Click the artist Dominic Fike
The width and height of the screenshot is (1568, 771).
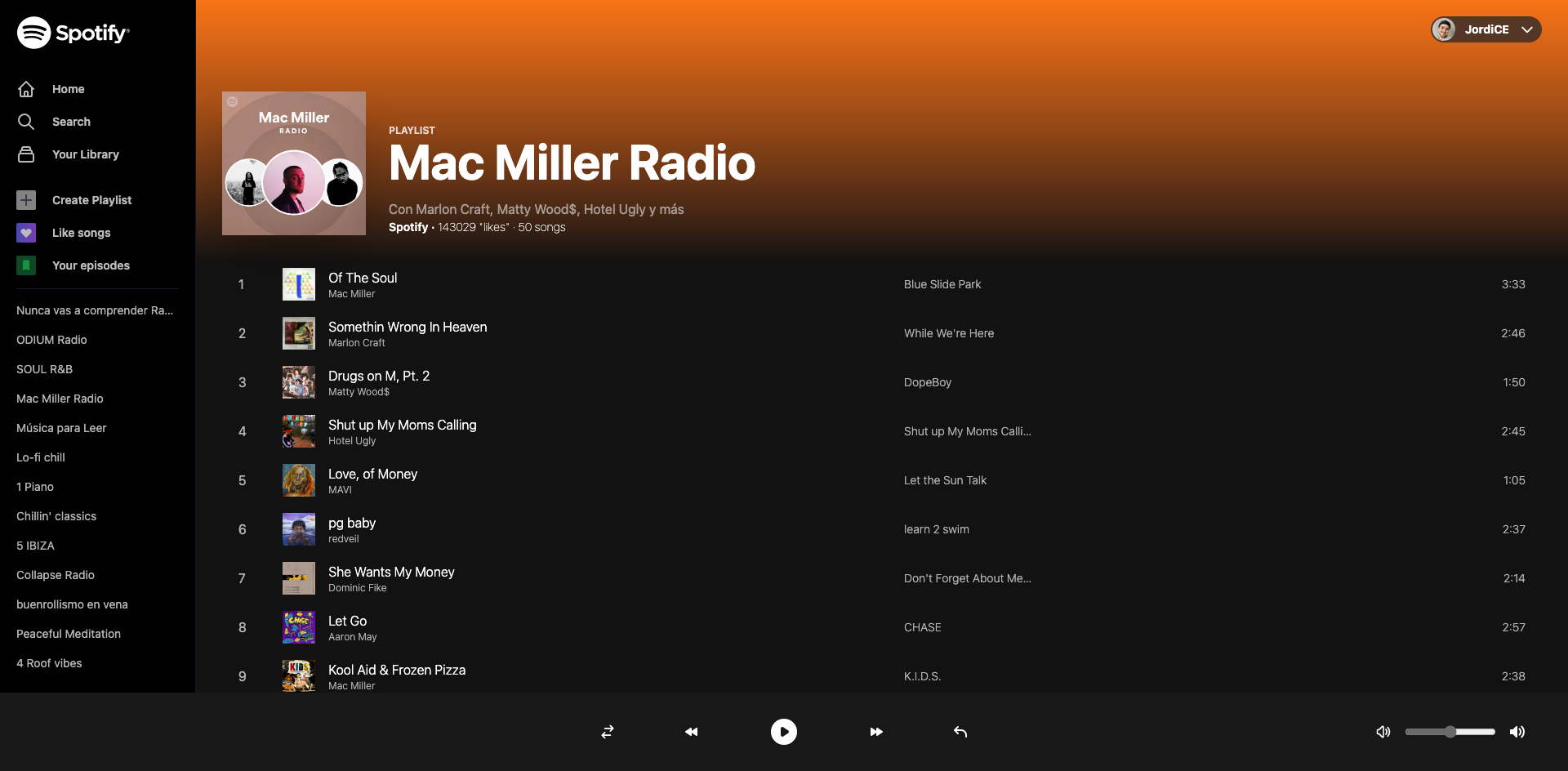[x=357, y=587]
